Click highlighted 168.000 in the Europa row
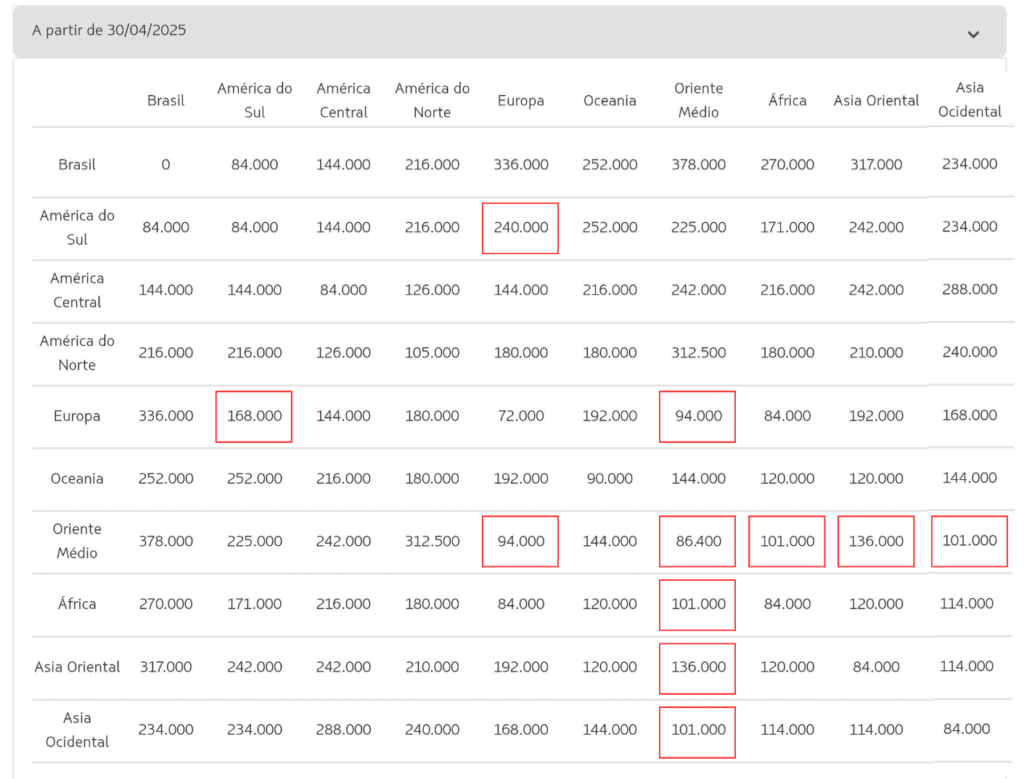1024x779 pixels. 254,416
